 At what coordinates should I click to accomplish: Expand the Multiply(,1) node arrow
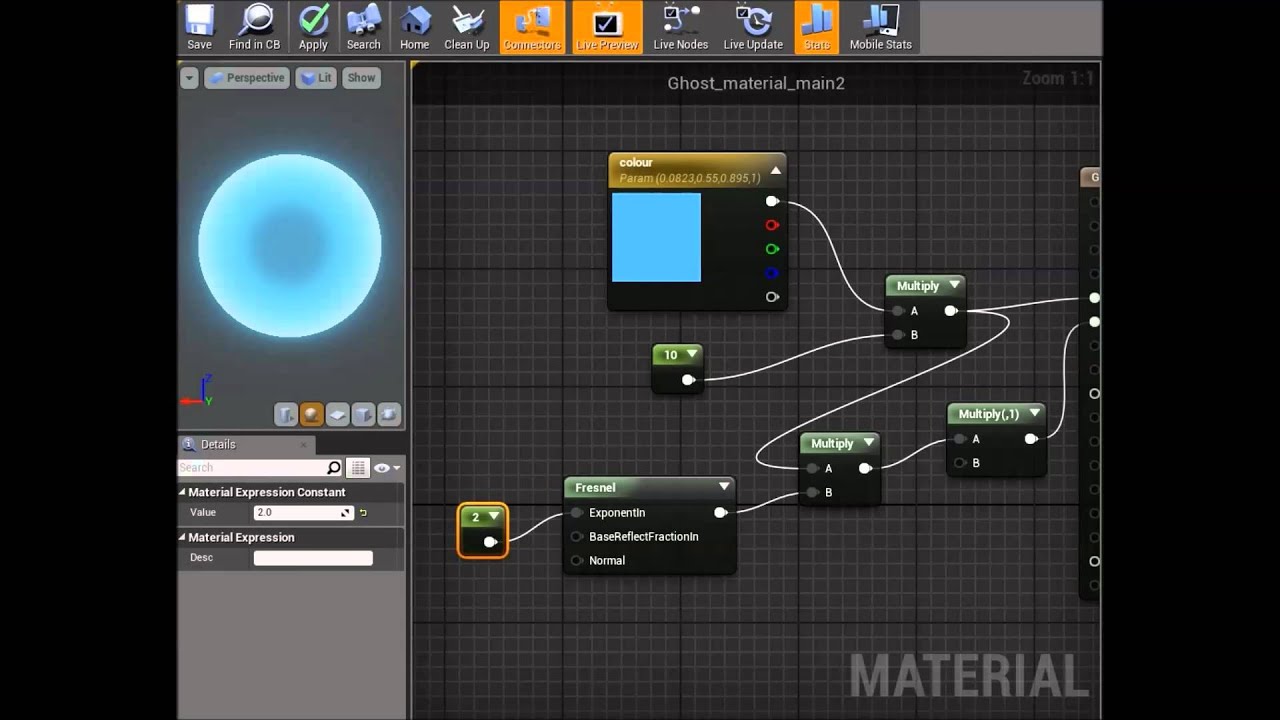point(1034,414)
